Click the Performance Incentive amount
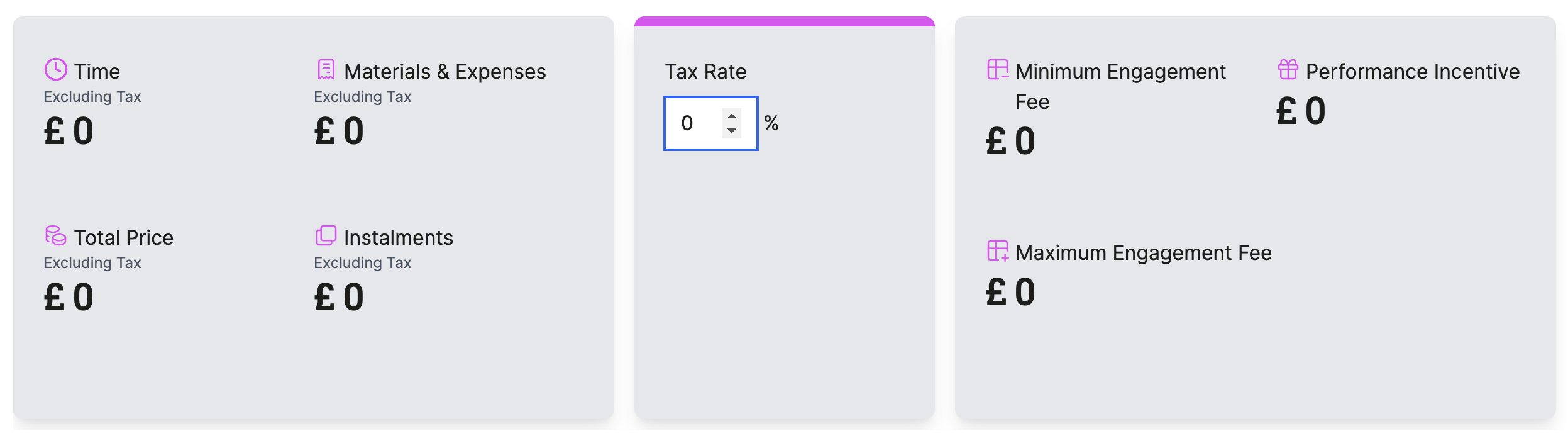Image resolution: width=1568 pixels, height=438 pixels. [x=1301, y=111]
